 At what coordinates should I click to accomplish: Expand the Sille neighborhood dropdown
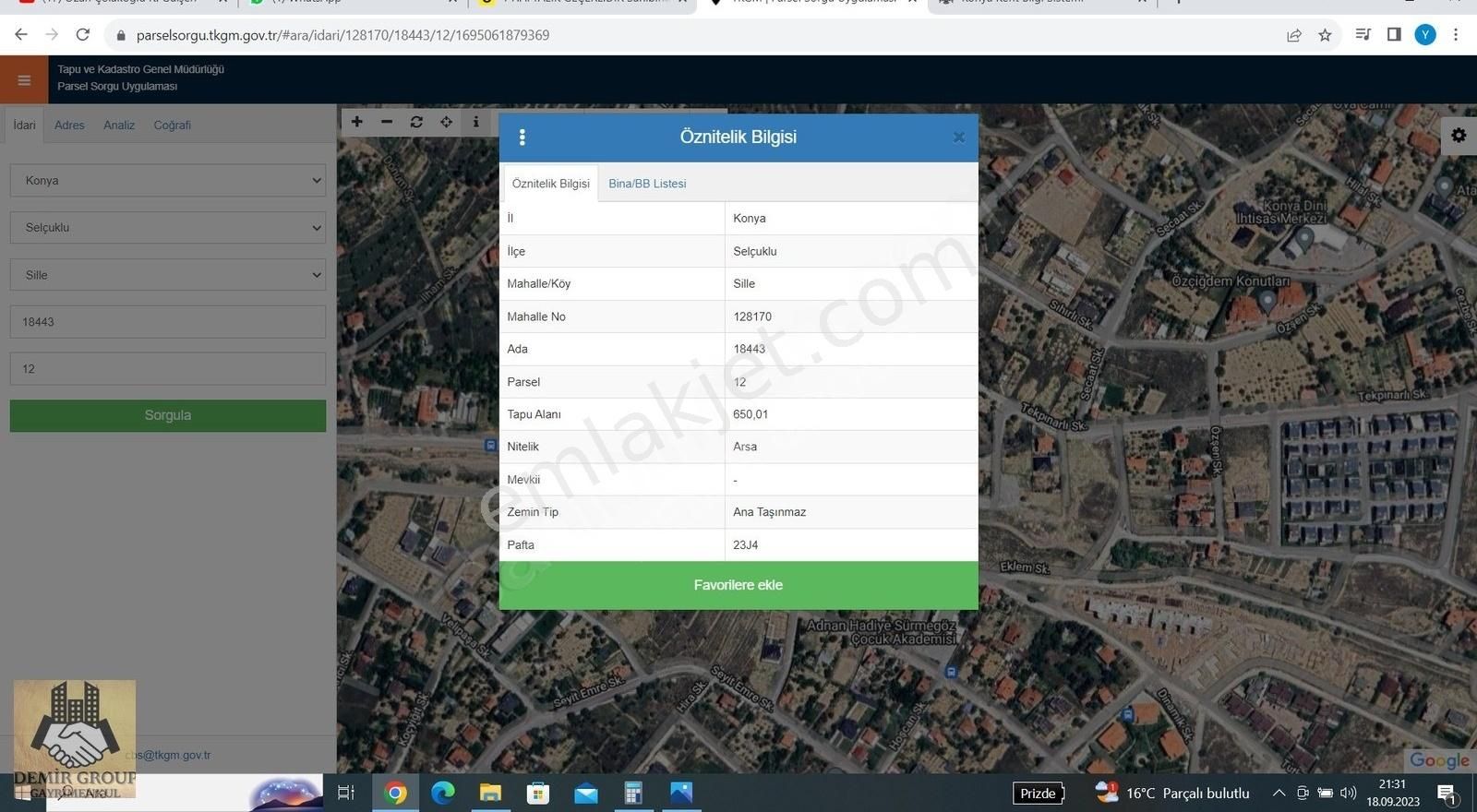tap(168, 275)
